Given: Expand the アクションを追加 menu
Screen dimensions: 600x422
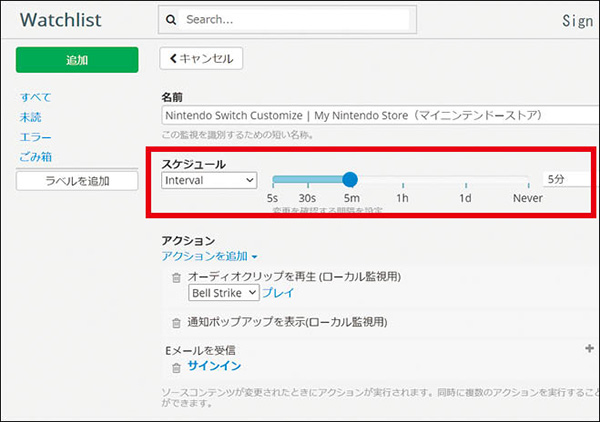Looking at the screenshot, I should coord(209,256).
